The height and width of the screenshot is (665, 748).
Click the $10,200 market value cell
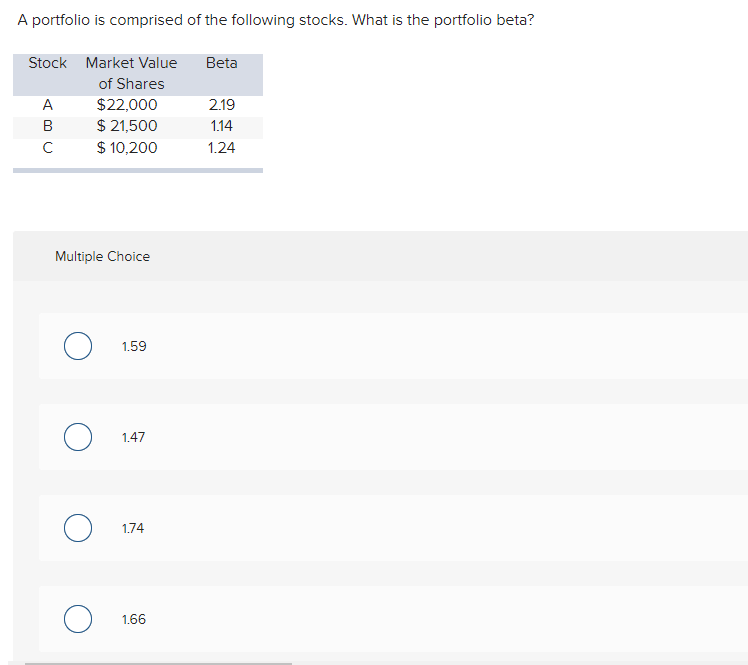(x=126, y=148)
